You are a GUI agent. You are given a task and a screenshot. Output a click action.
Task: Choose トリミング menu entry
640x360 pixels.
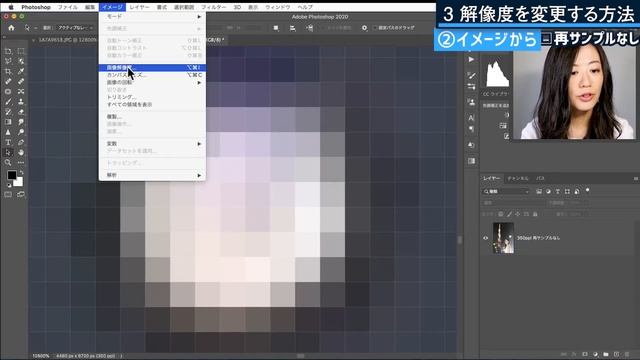(x=152, y=97)
